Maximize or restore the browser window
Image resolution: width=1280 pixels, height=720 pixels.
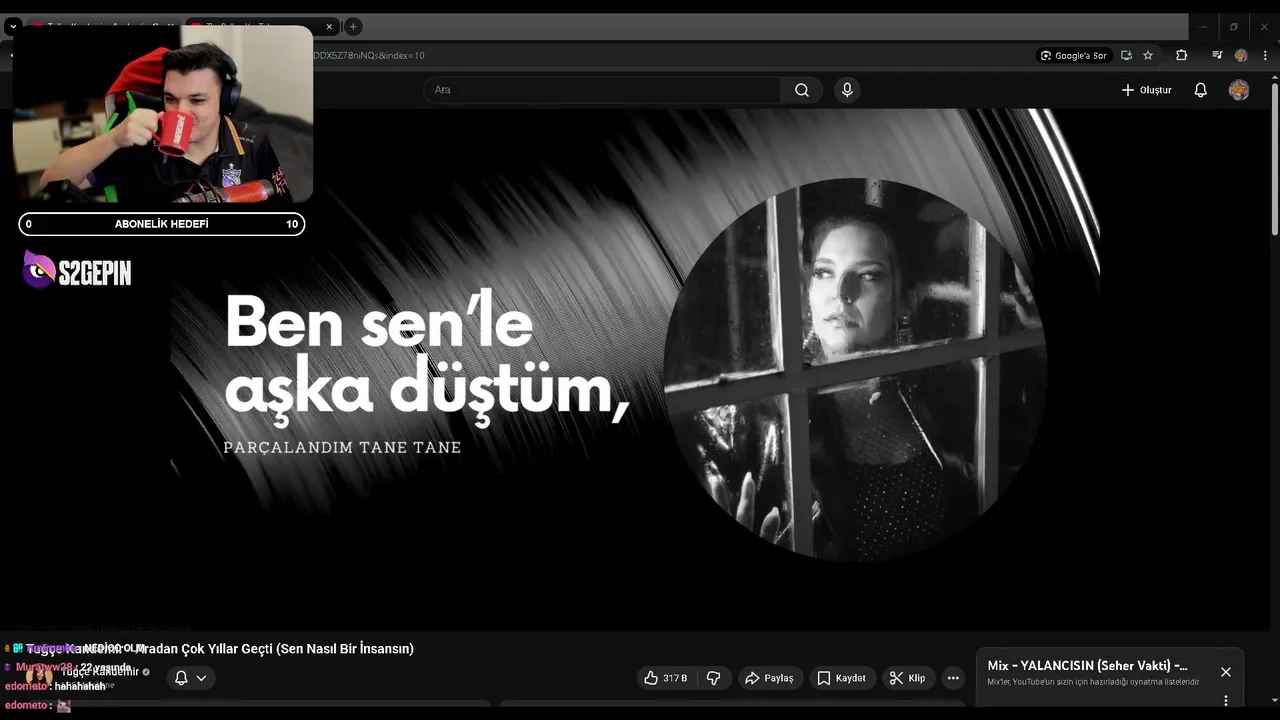coord(1234,27)
